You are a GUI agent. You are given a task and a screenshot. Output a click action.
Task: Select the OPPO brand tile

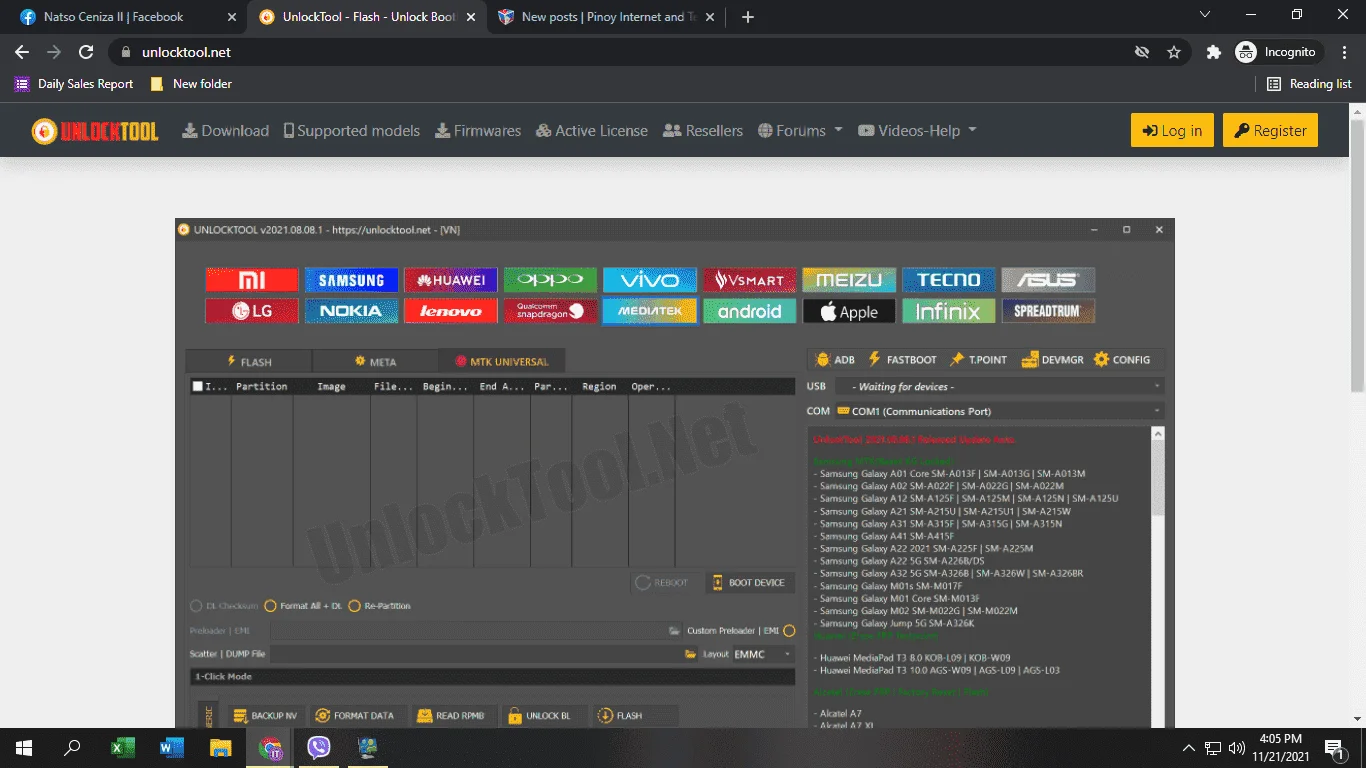(x=550, y=280)
